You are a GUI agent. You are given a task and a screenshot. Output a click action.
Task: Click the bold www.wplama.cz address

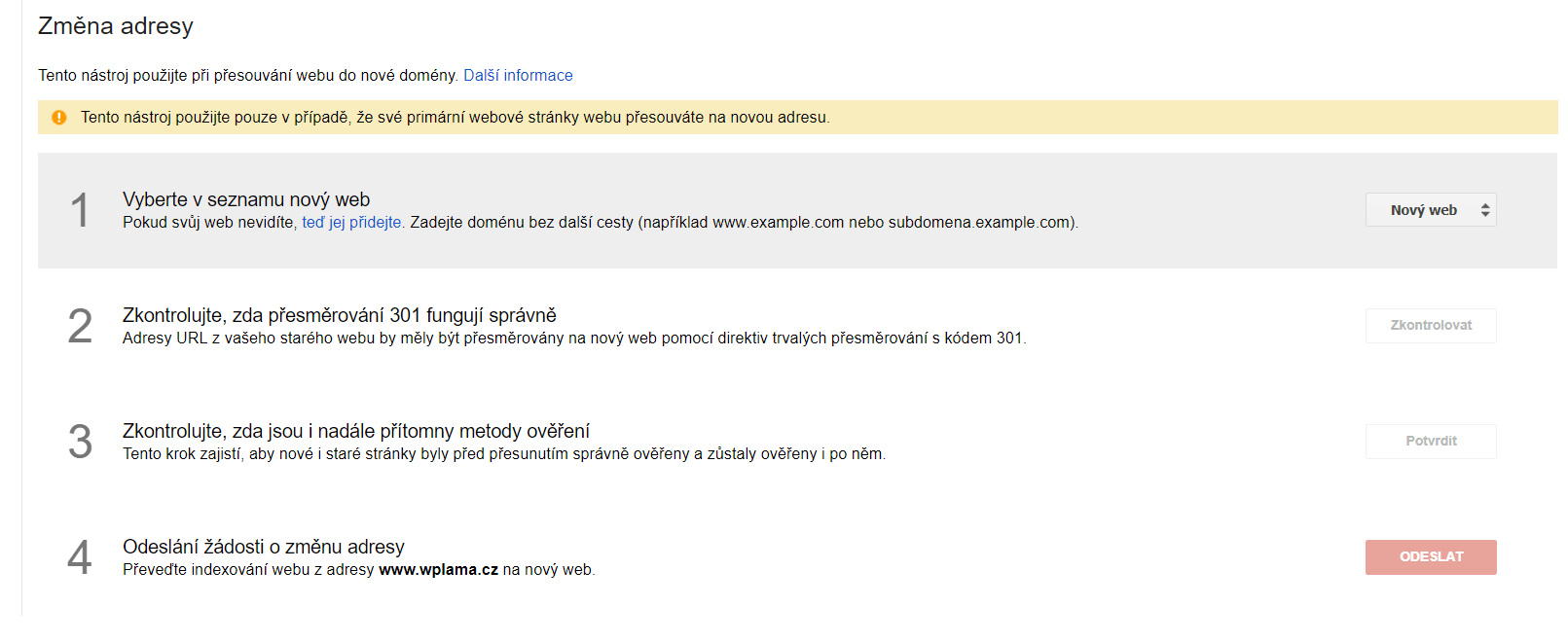tap(438, 570)
